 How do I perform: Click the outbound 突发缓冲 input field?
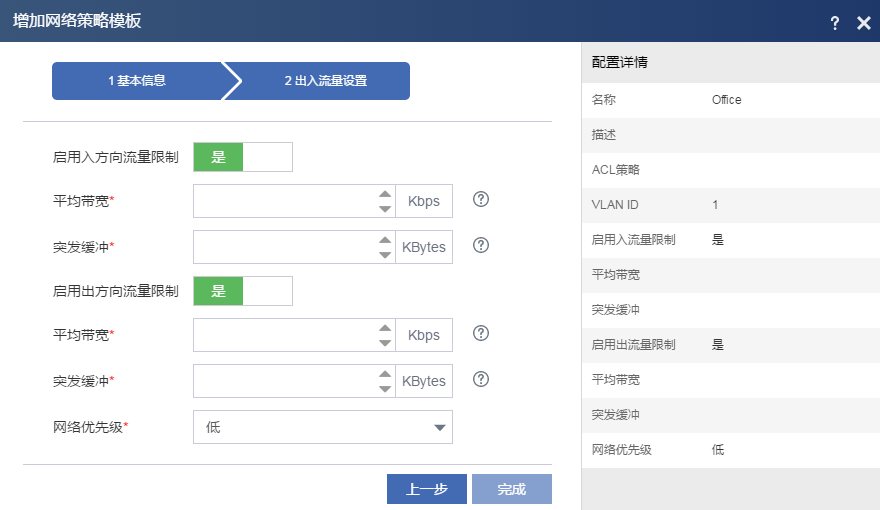pos(284,381)
